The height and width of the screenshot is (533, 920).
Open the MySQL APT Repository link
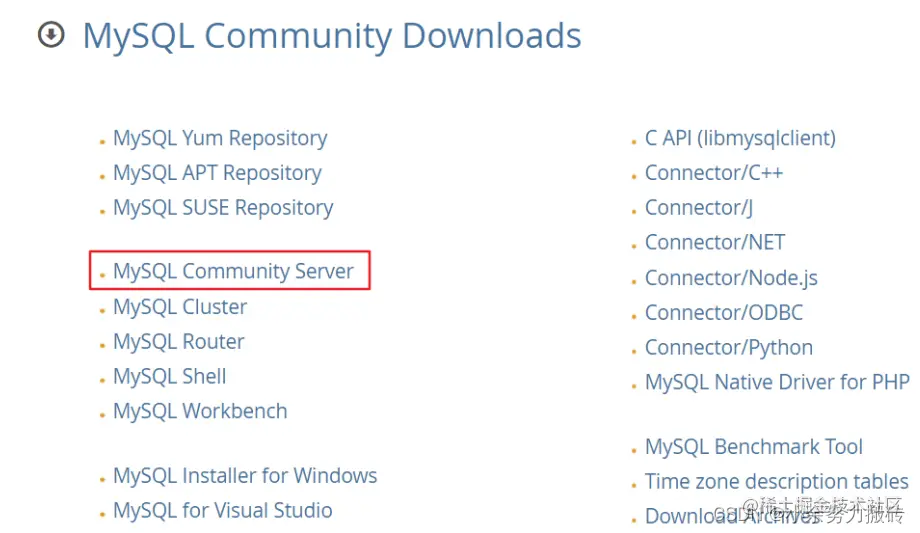tap(217, 173)
